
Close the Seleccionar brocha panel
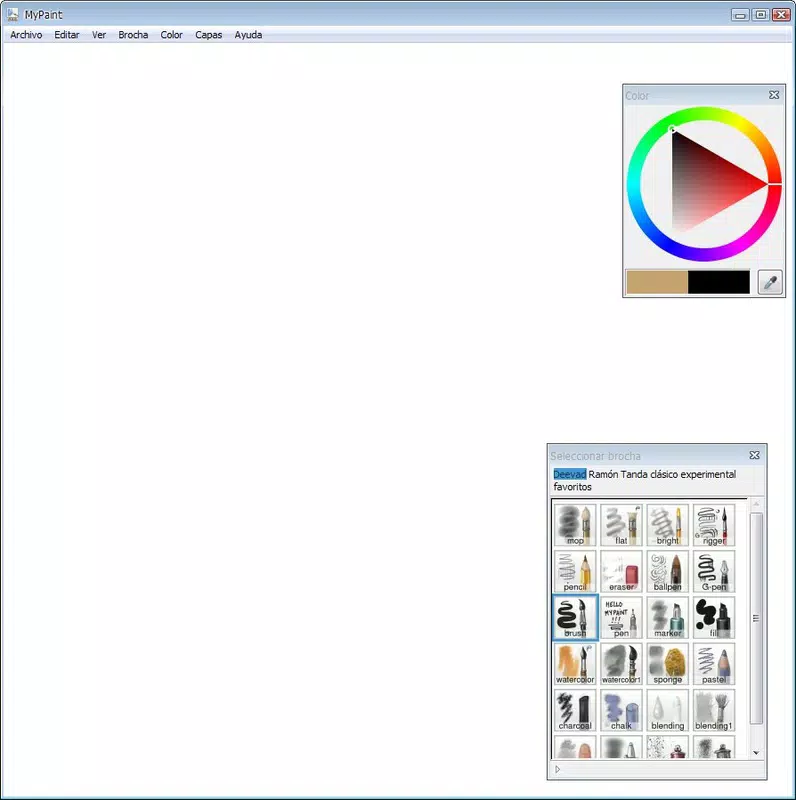click(755, 455)
